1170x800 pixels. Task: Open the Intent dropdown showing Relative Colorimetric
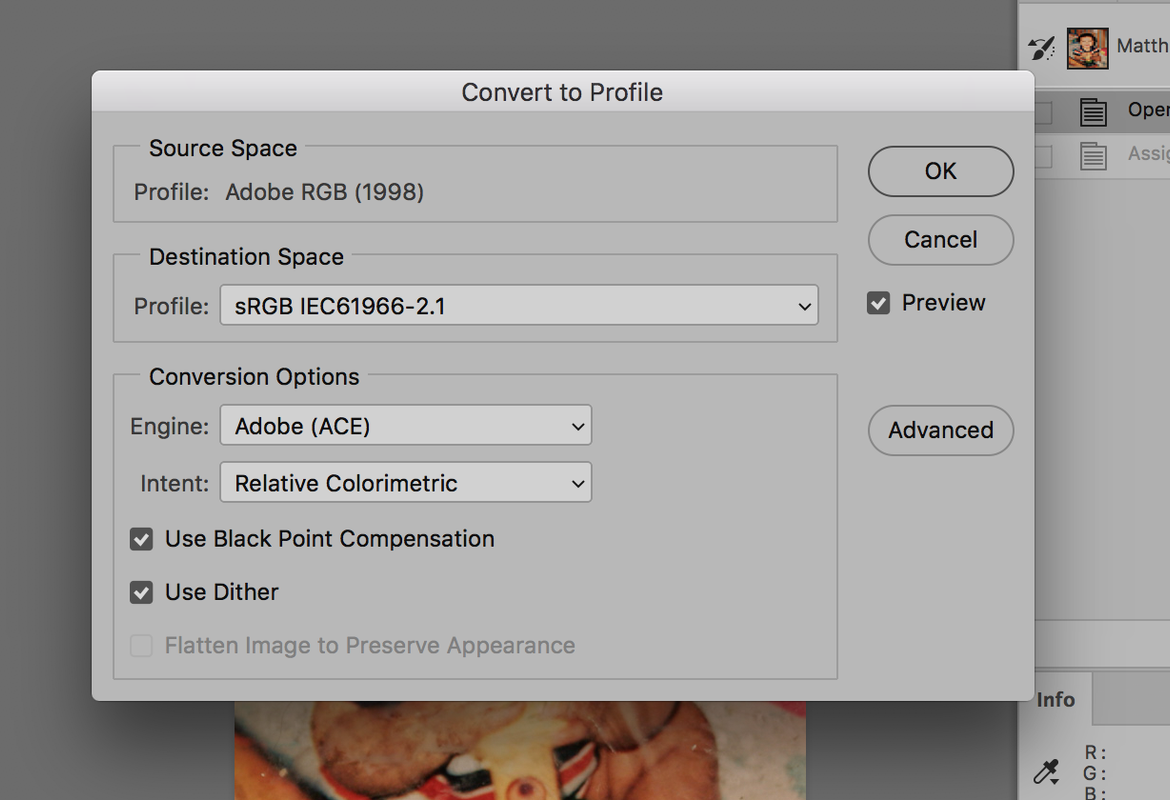[x=406, y=482]
